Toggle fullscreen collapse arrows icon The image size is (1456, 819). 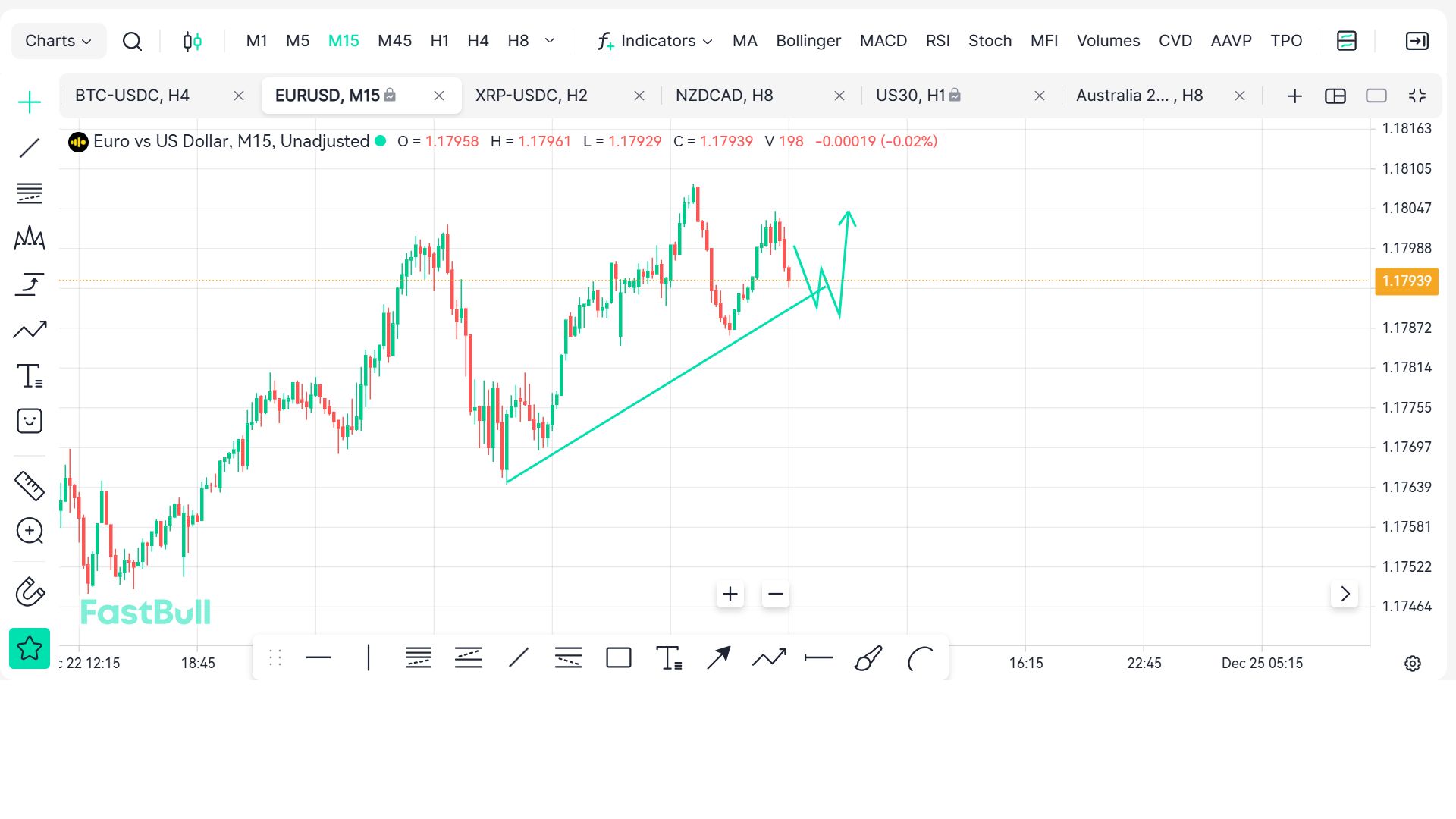click(x=1417, y=96)
